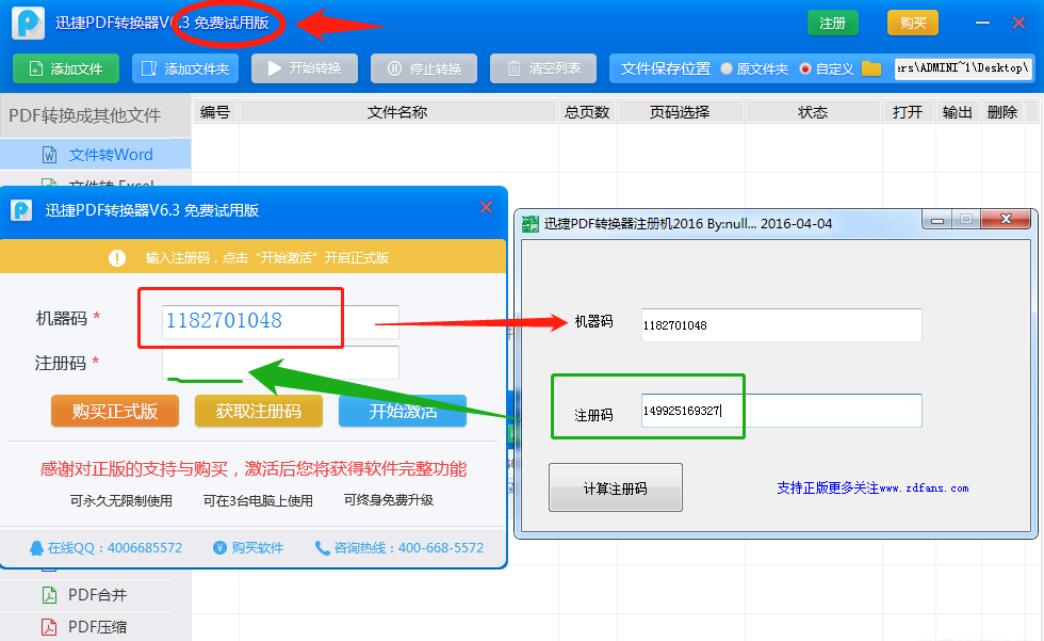This screenshot has width=1044, height=641.
Task: Click the PDF合并 icon
Action: point(49,594)
